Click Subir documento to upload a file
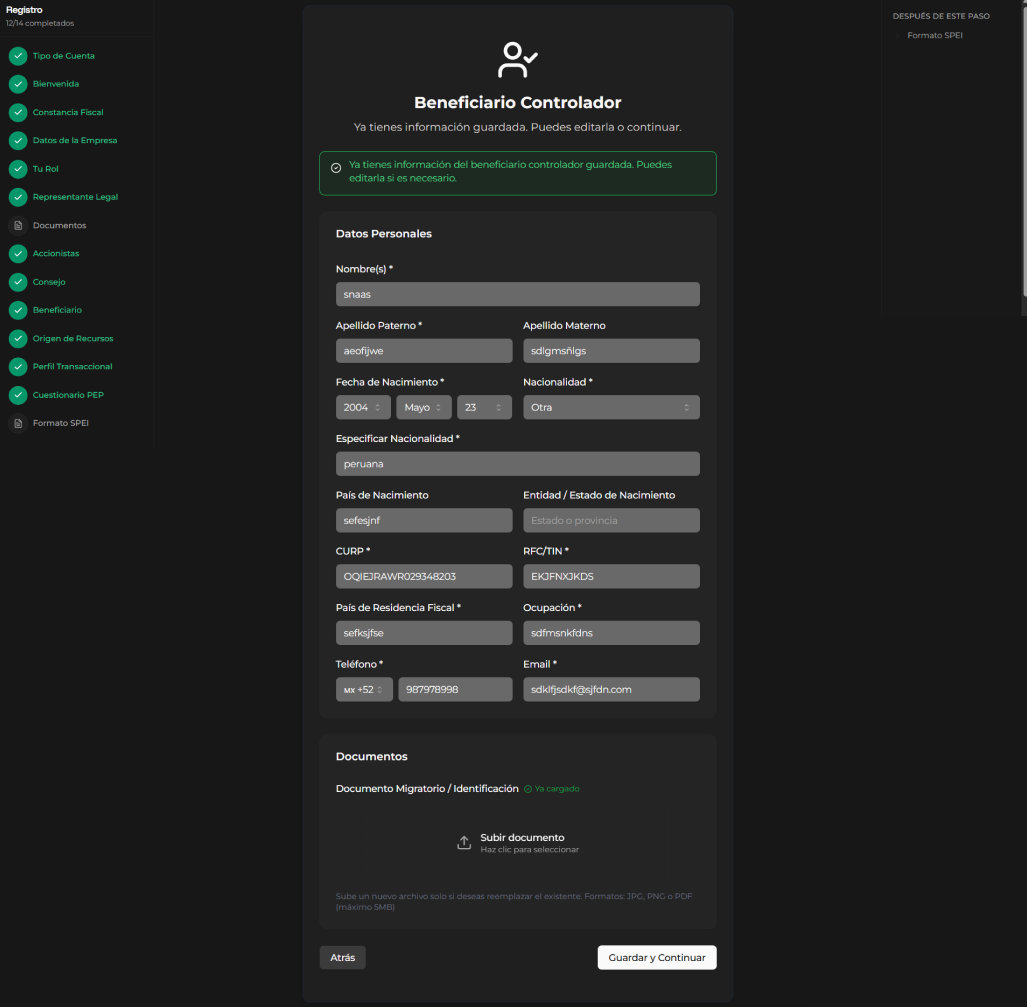 click(517, 843)
